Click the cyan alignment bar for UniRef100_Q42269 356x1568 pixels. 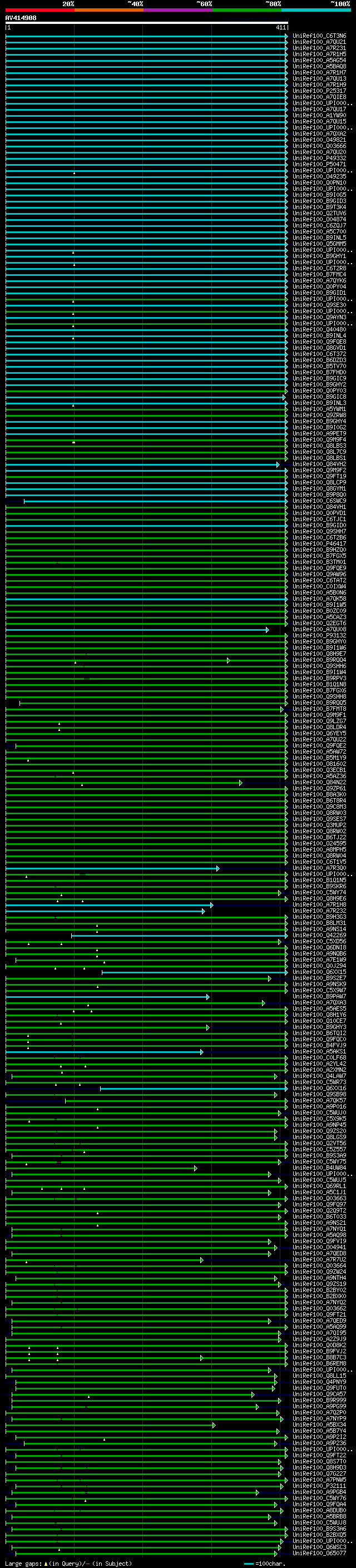click(x=180, y=936)
